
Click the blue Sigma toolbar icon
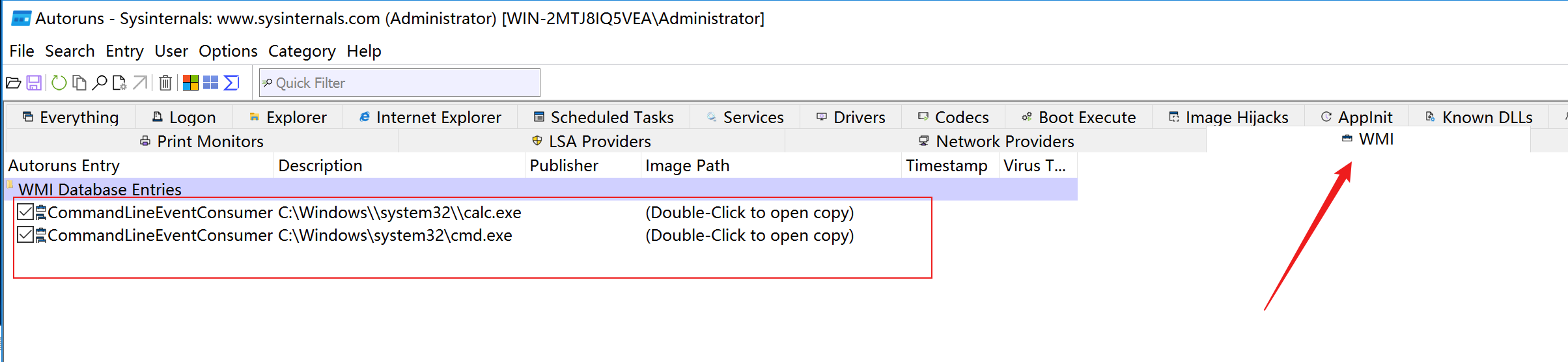[231, 83]
